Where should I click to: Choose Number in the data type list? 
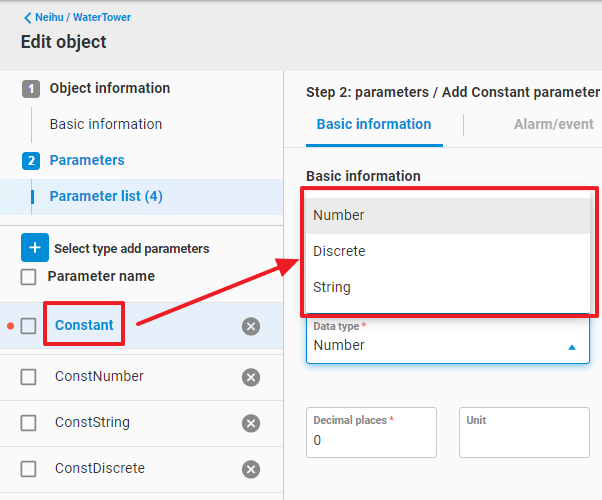tap(339, 215)
